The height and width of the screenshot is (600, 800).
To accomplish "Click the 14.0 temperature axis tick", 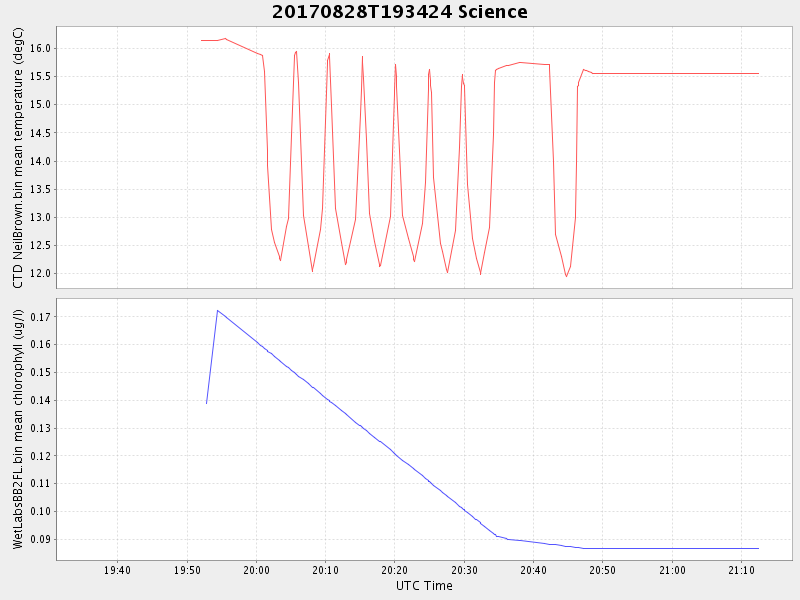I will point(38,161).
